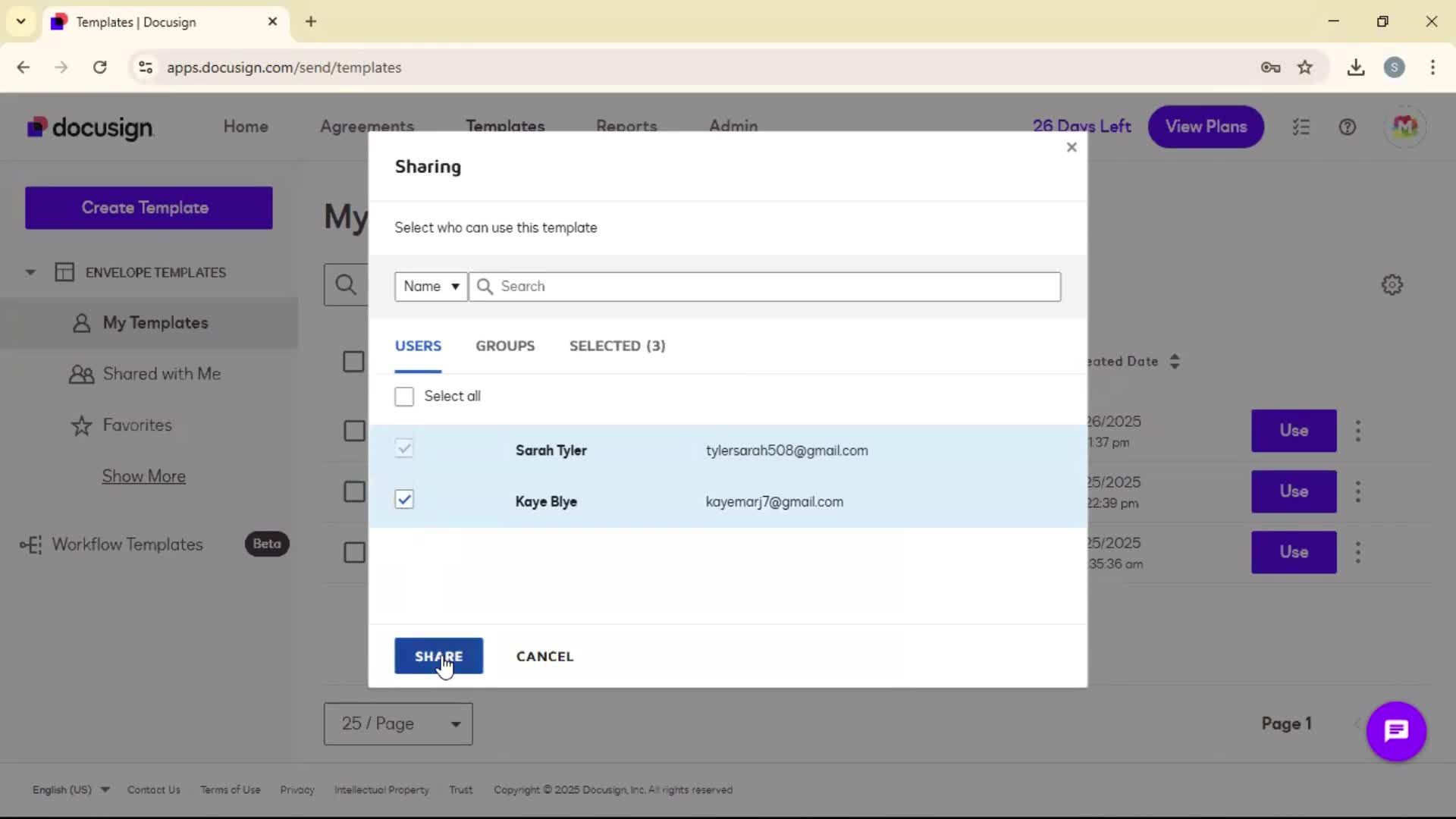Open the chat support bubble icon
The image size is (1456, 819).
(x=1395, y=731)
